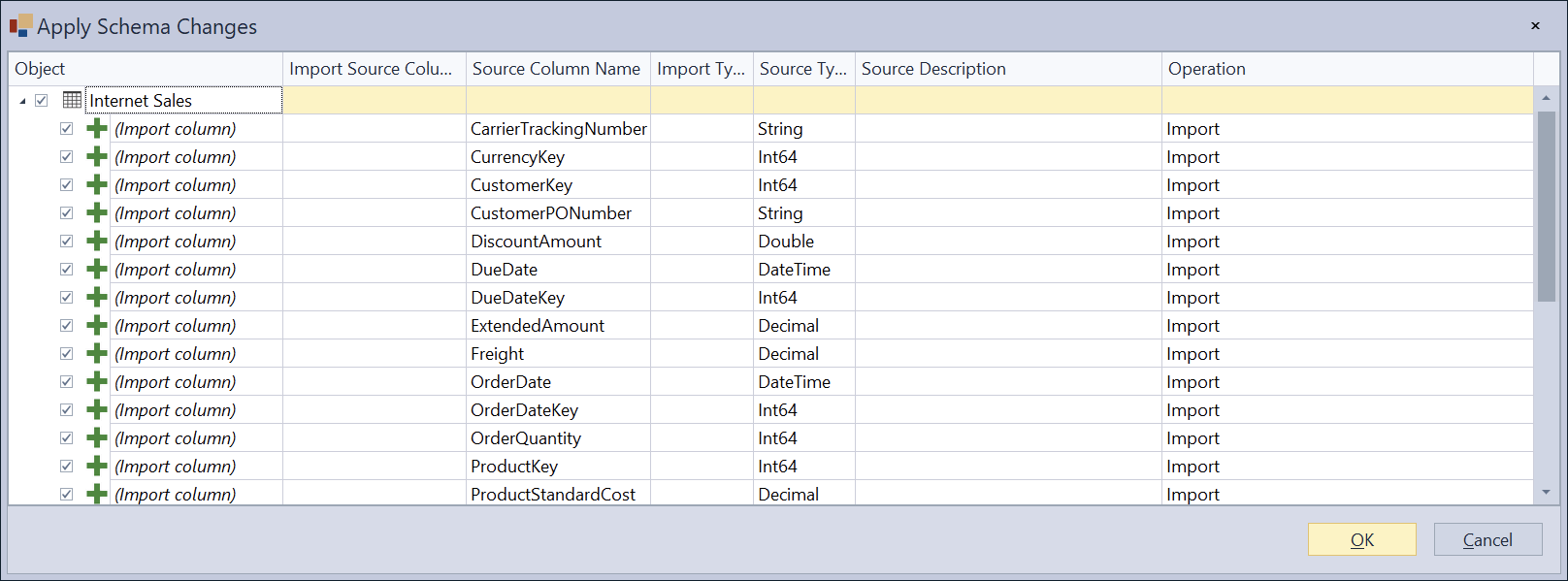The width and height of the screenshot is (1568, 581).
Task: Confirm changes with the OK button
Action: pyautogui.click(x=1361, y=539)
